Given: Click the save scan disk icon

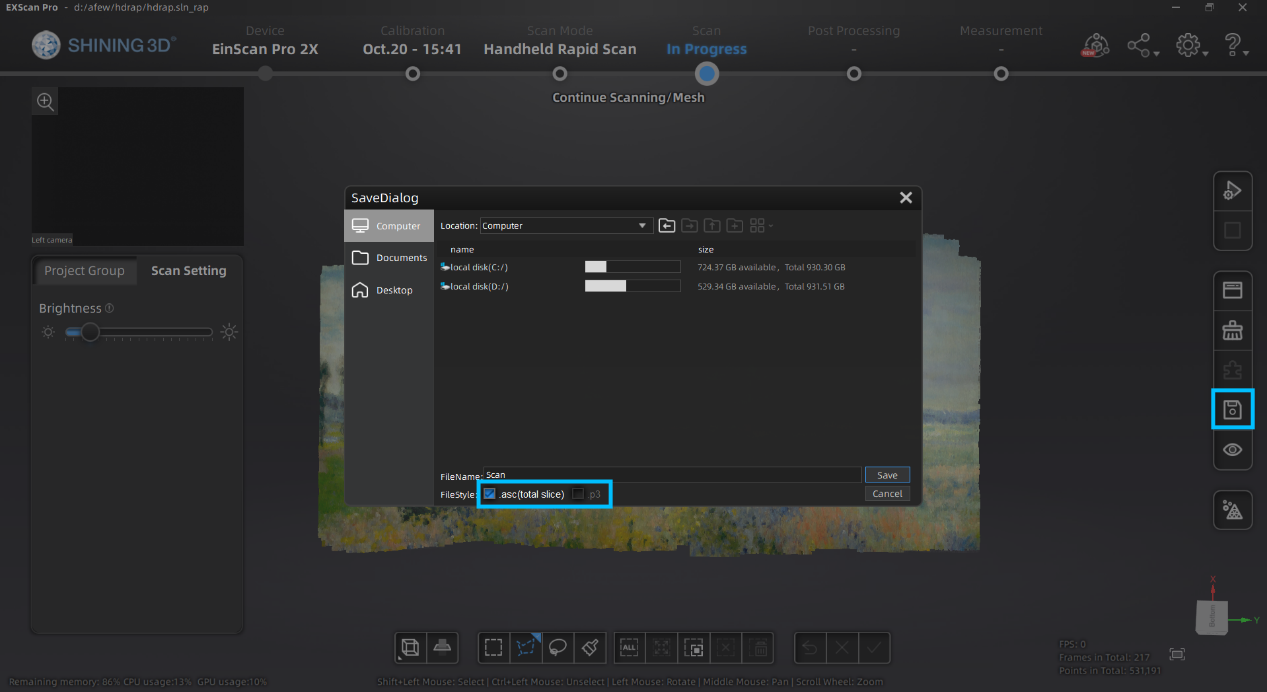Looking at the screenshot, I should (1233, 409).
